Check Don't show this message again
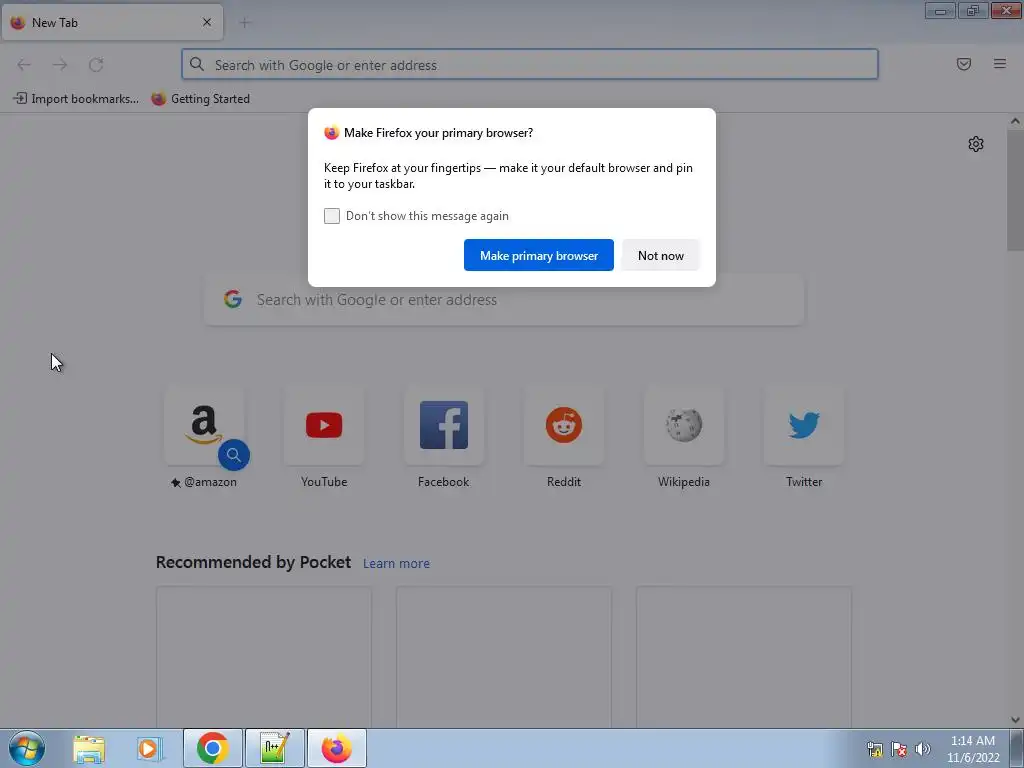The image size is (1024, 768). 332,216
